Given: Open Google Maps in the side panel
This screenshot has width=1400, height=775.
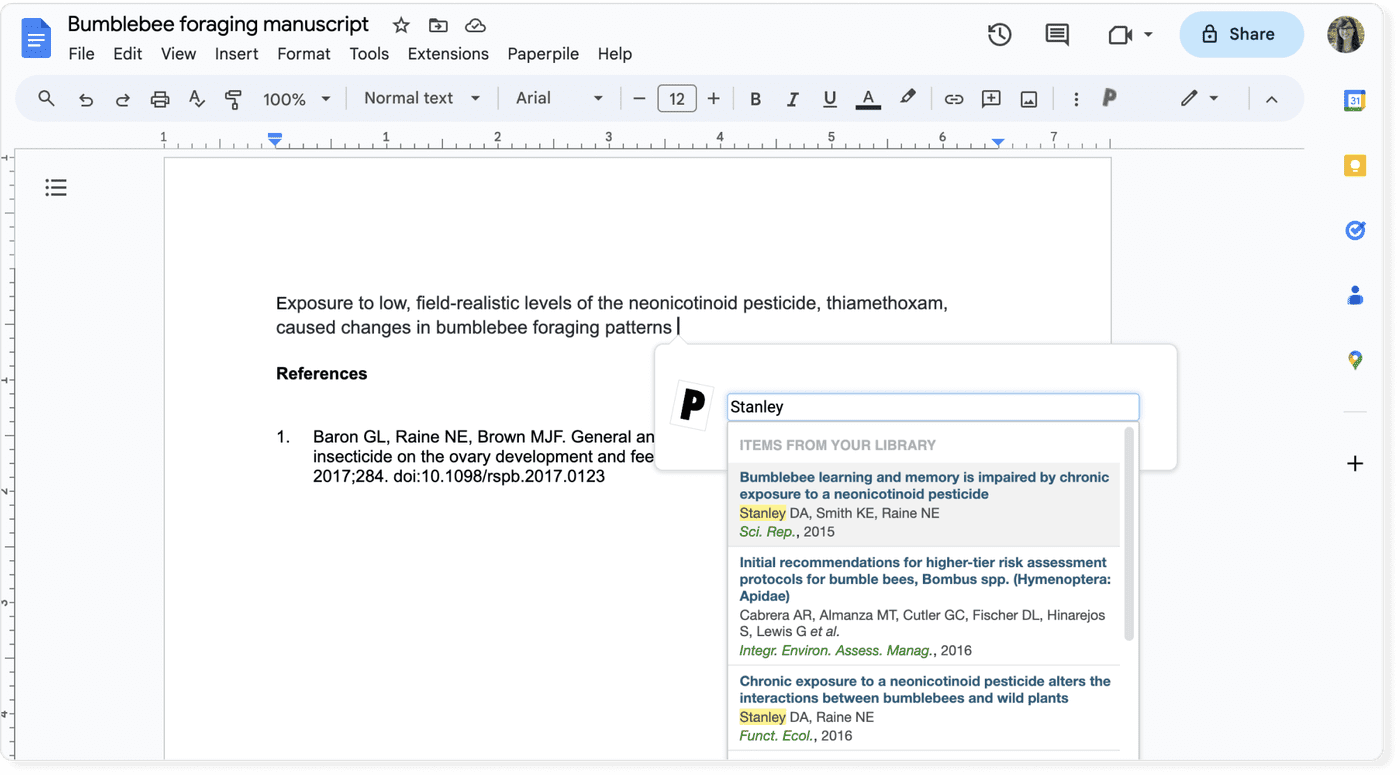Looking at the screenshot, I should point(1355,359).
